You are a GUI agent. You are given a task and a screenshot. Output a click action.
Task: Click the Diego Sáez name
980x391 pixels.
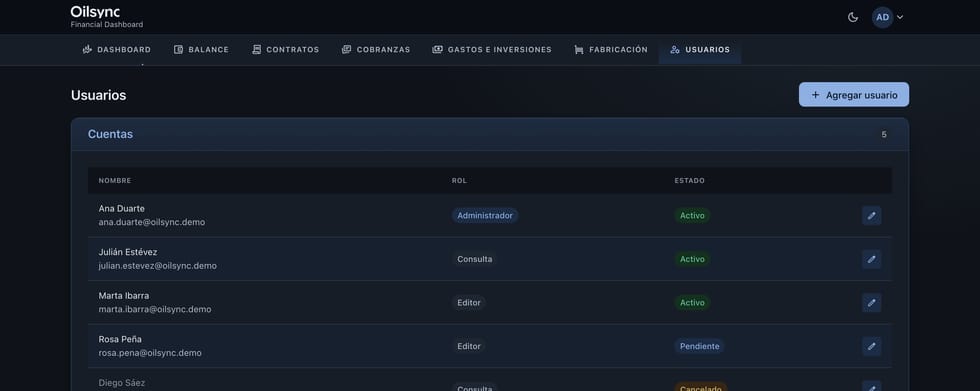tap(122, 383)
